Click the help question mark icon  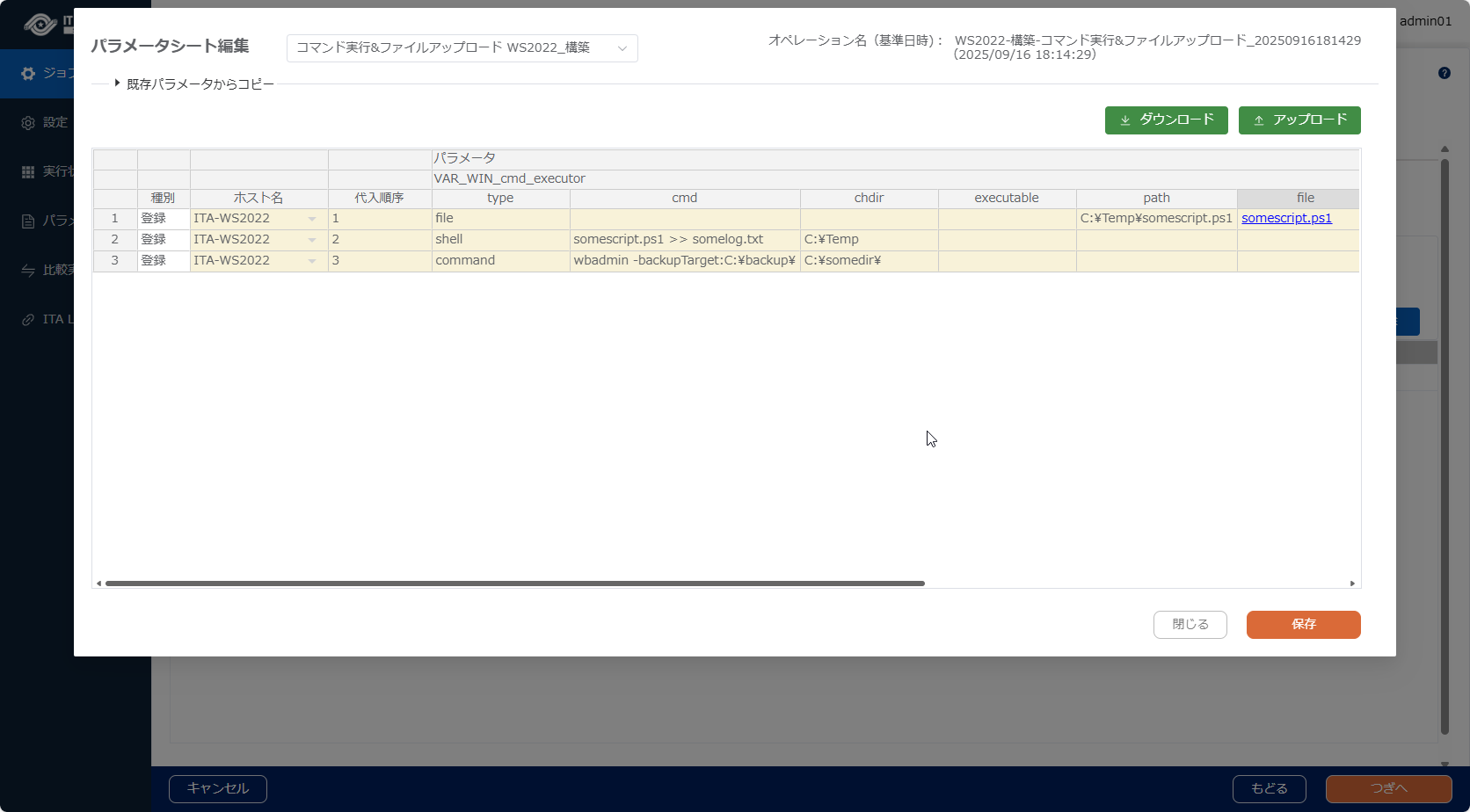click(x=1445, y=73)
